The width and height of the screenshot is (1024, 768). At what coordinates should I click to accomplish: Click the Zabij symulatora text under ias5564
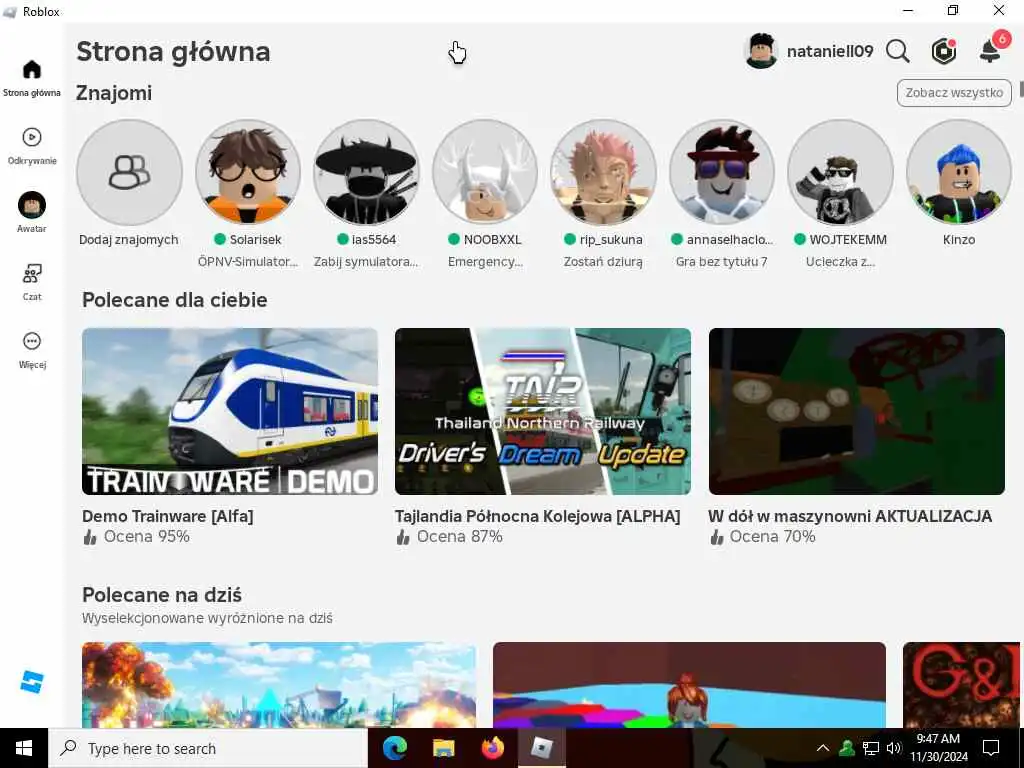coord(366,262)
